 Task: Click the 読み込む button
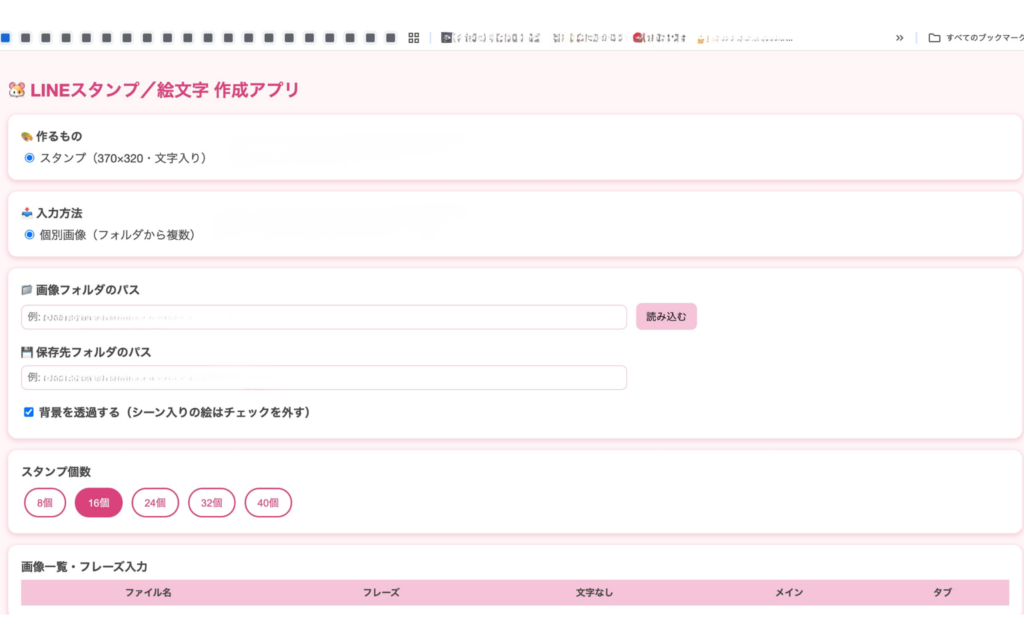(x=666, y=317)
